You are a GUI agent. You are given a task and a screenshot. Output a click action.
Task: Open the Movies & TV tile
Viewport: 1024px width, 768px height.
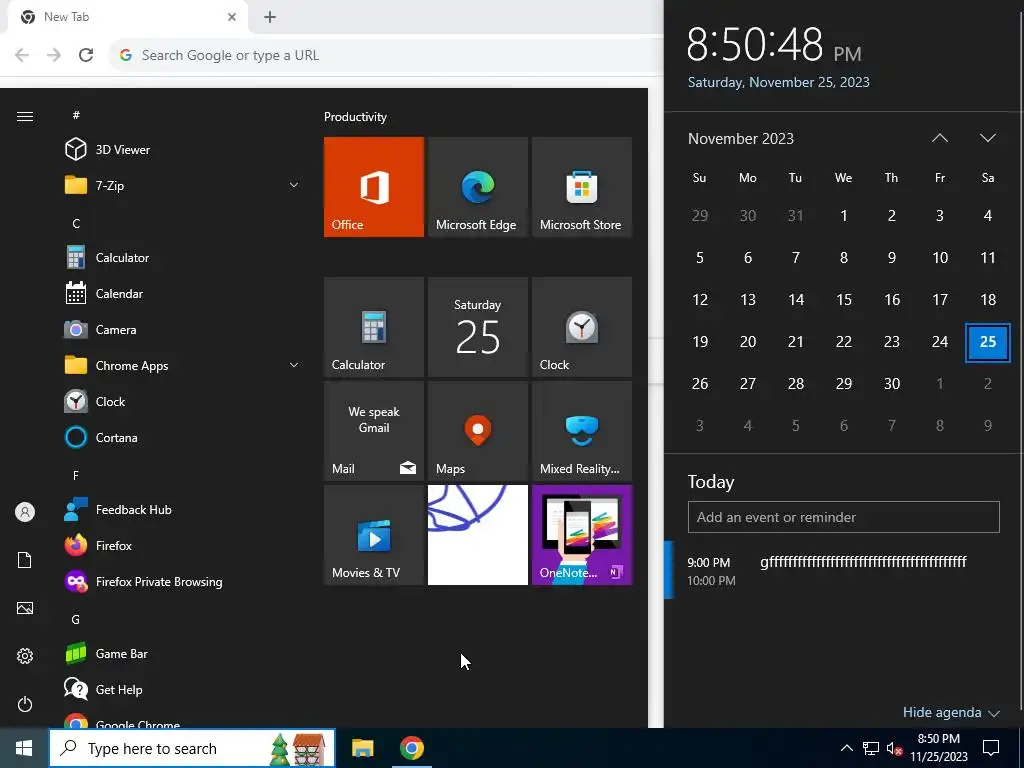coord(374,535)
